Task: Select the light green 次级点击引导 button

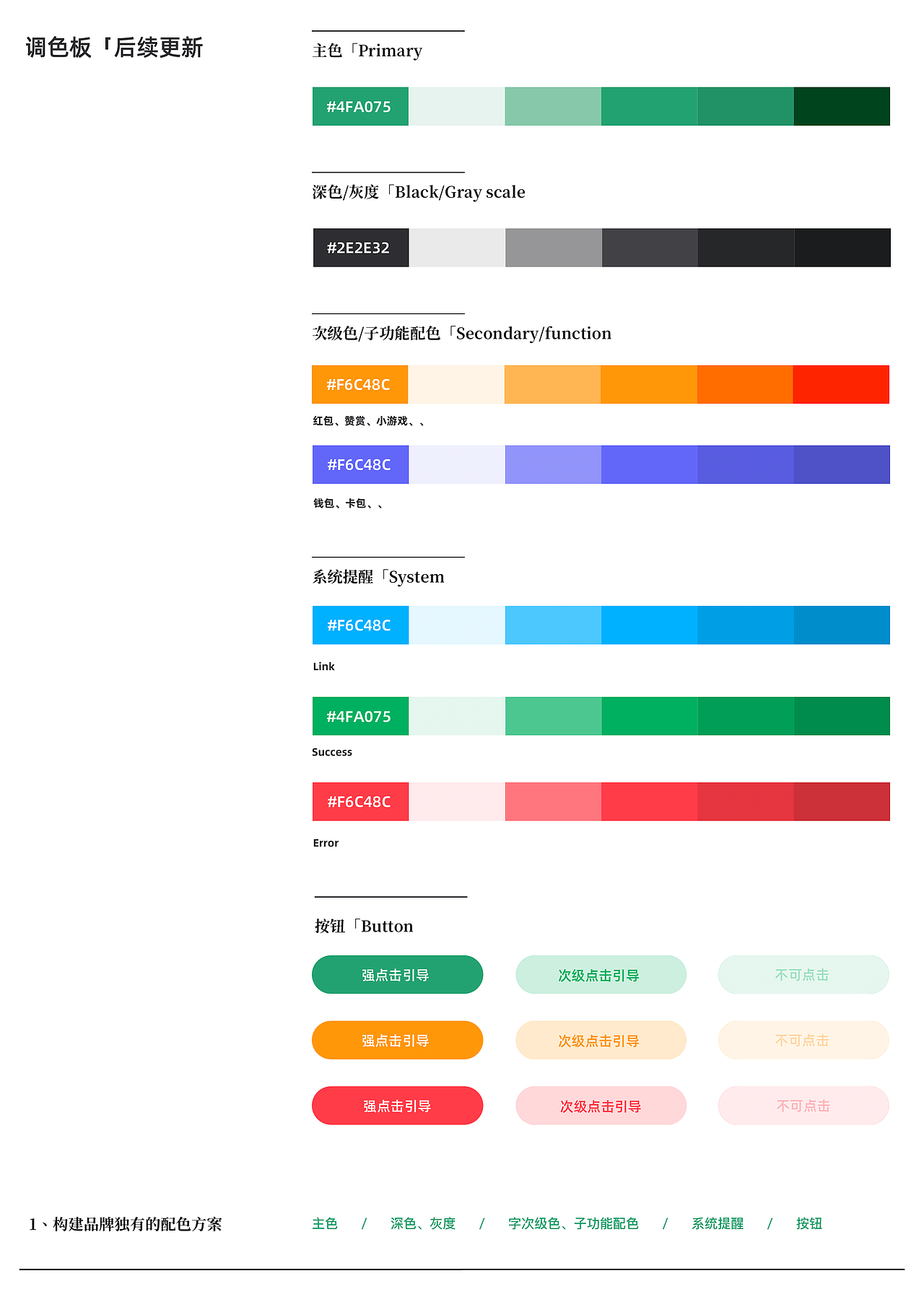Action: click(x=601, y=974)
